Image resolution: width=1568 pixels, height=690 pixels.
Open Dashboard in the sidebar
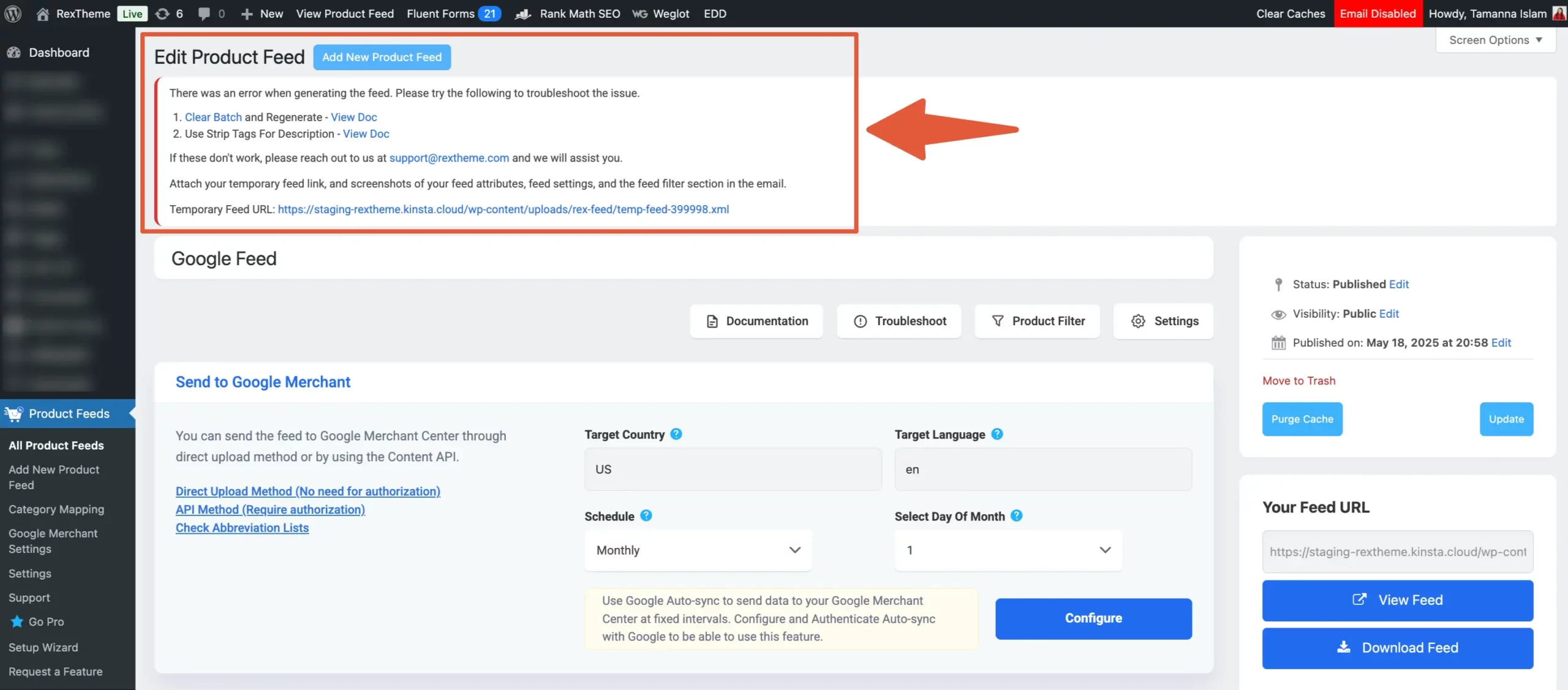tap(59, 53)
